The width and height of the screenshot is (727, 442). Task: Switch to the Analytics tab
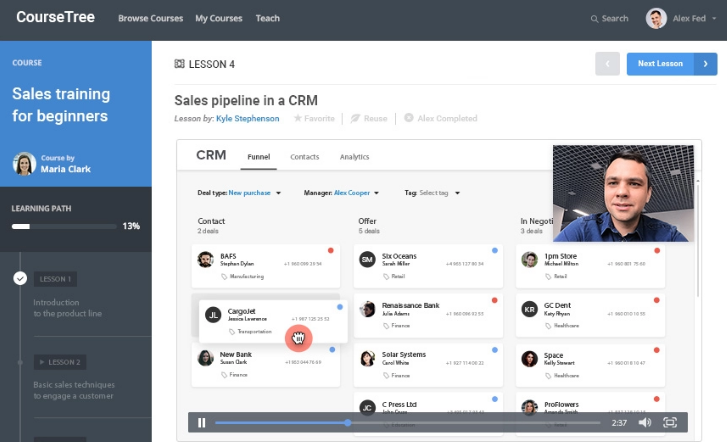point(354,157)
